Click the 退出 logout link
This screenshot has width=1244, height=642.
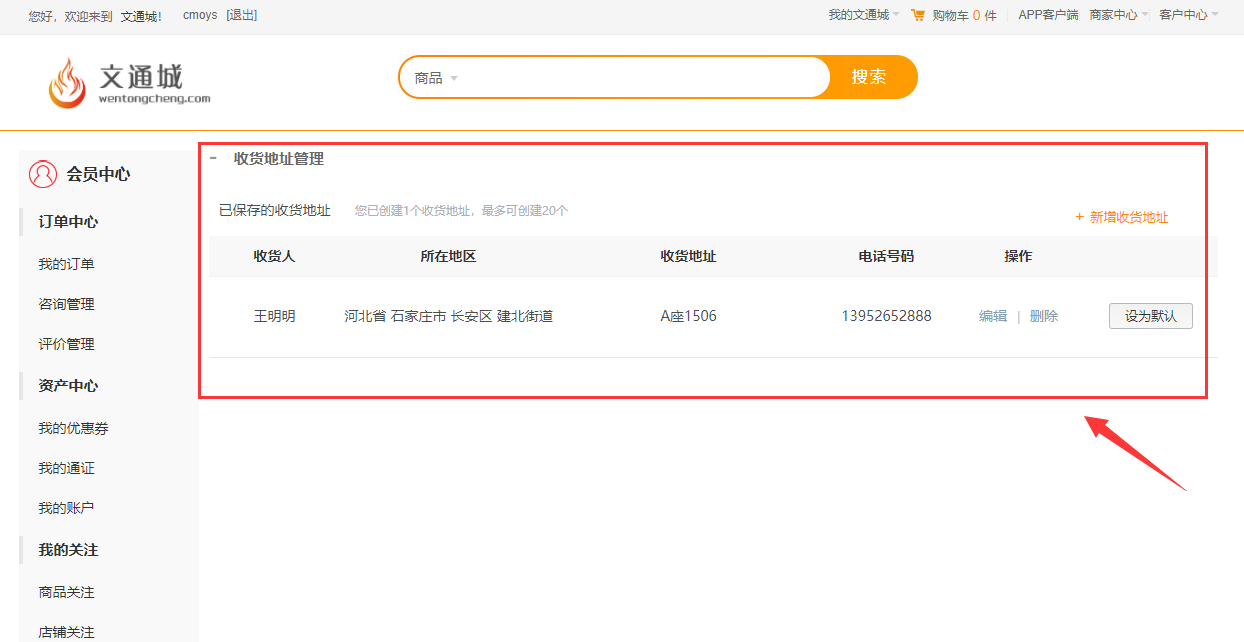(x=242, y=15)
